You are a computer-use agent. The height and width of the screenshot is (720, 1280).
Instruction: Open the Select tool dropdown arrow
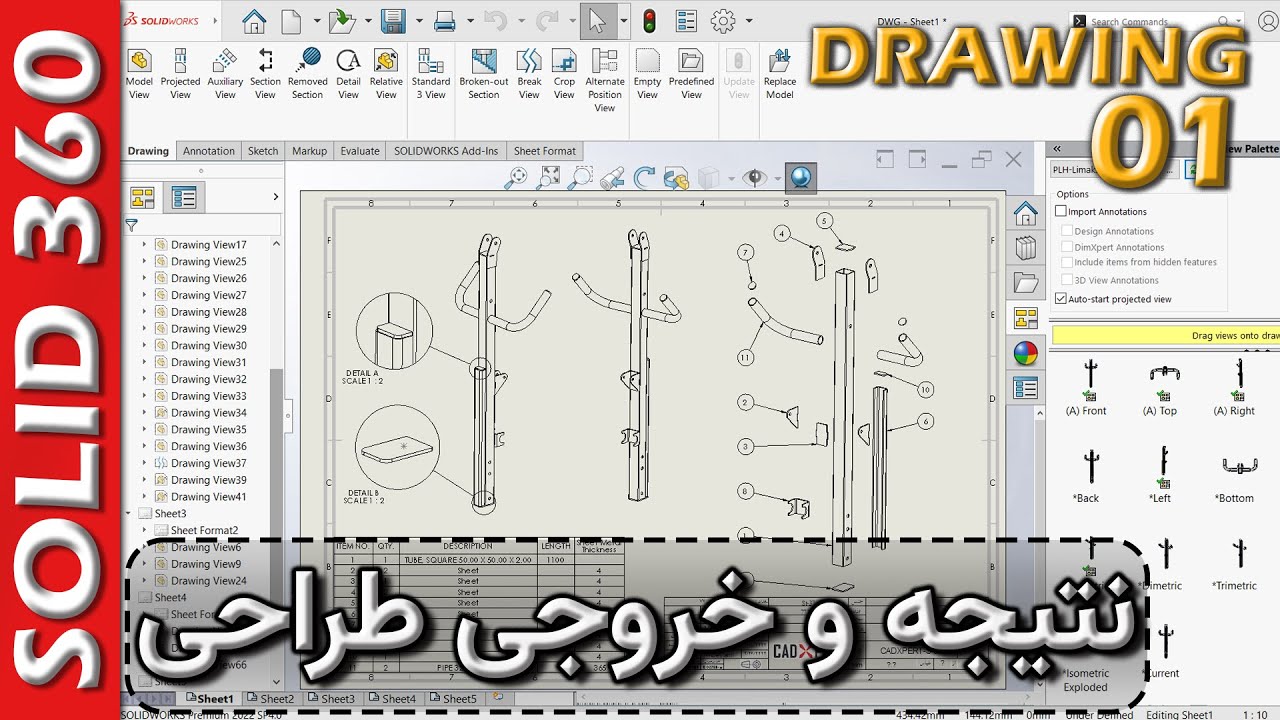point(624,21)
